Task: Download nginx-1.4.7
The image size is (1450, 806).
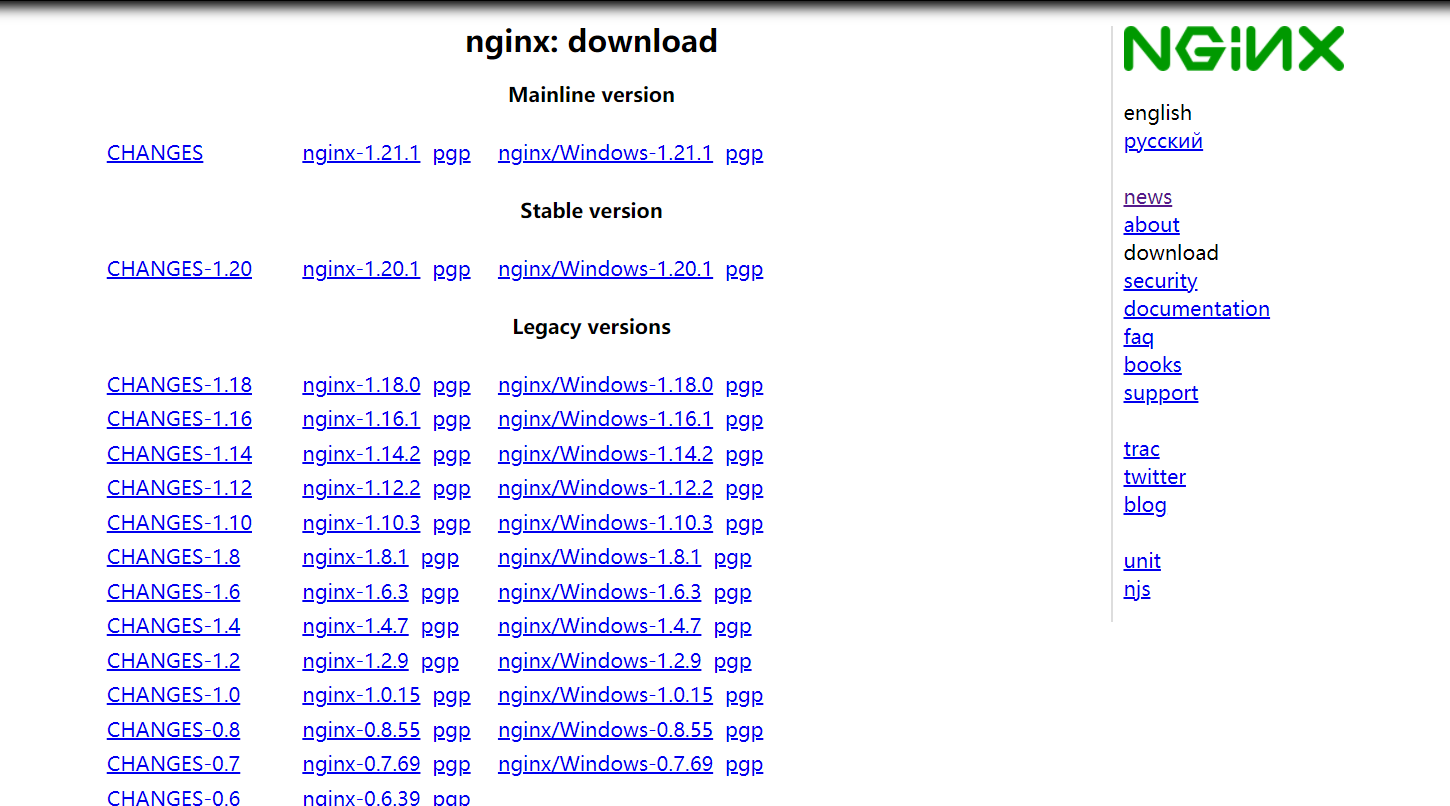Action: point(355,626)
